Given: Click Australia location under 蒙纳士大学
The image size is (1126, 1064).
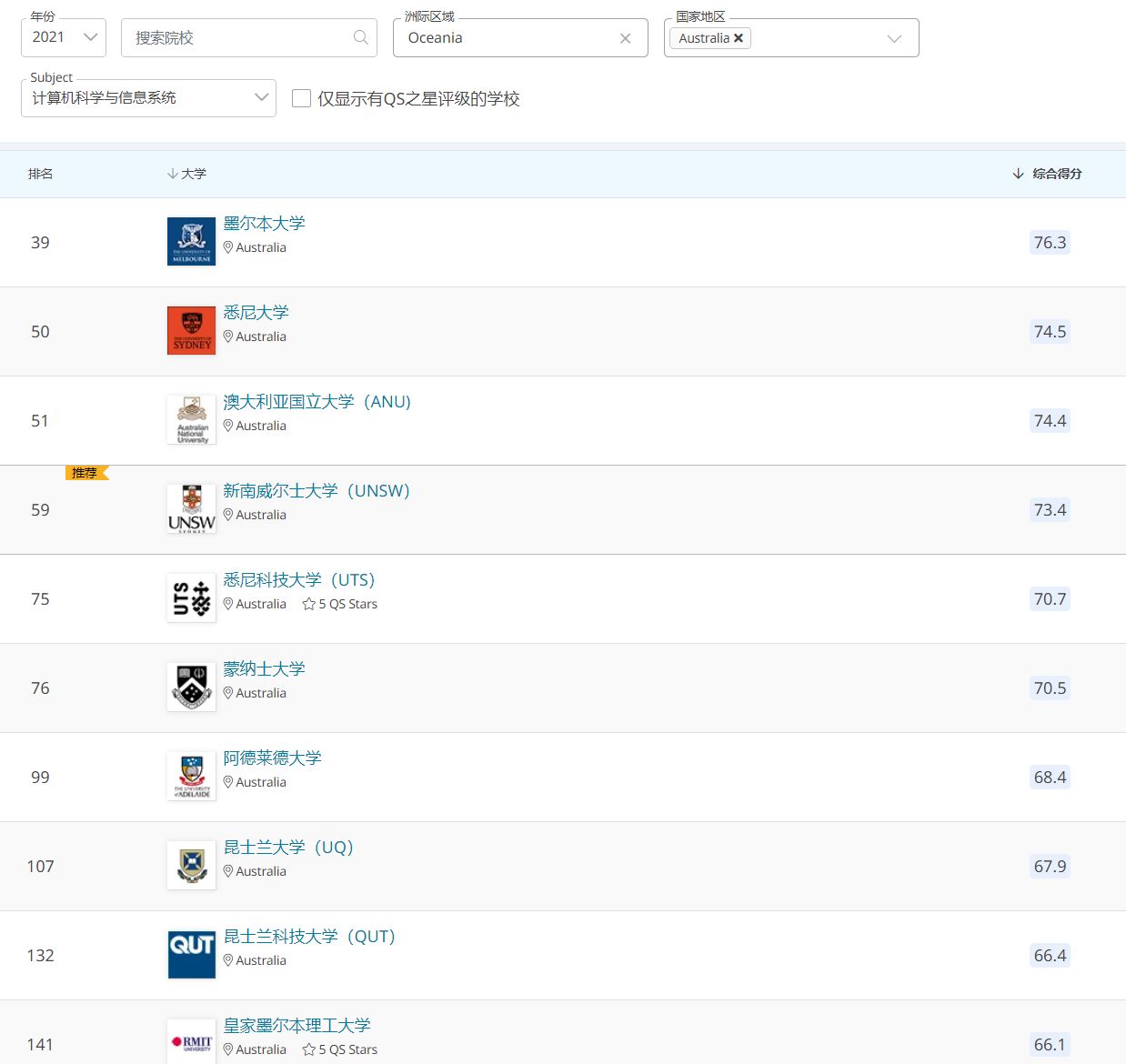Looking at the screenshot, I should [x=255, y=693].
